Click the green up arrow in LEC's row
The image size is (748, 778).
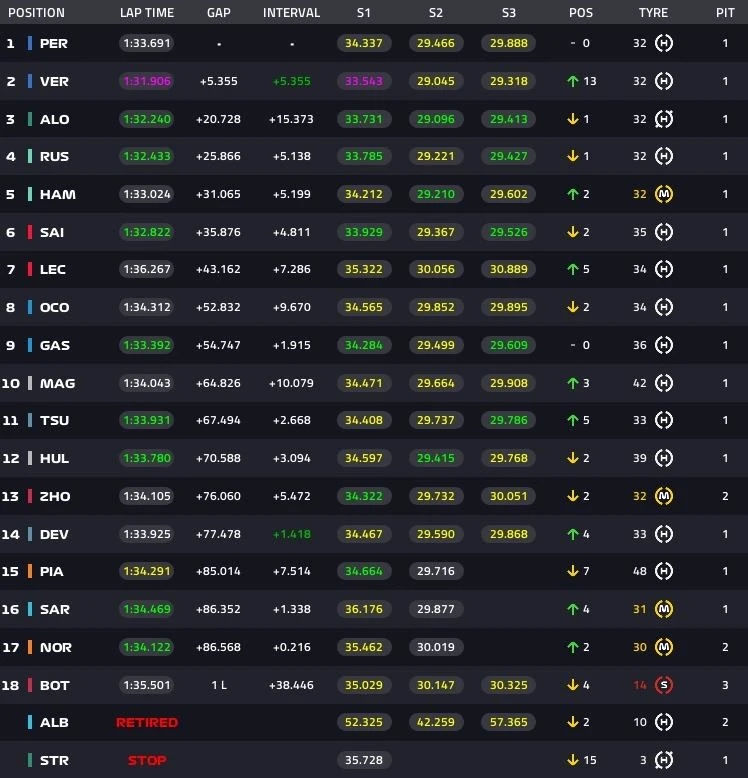click(573, 269)
